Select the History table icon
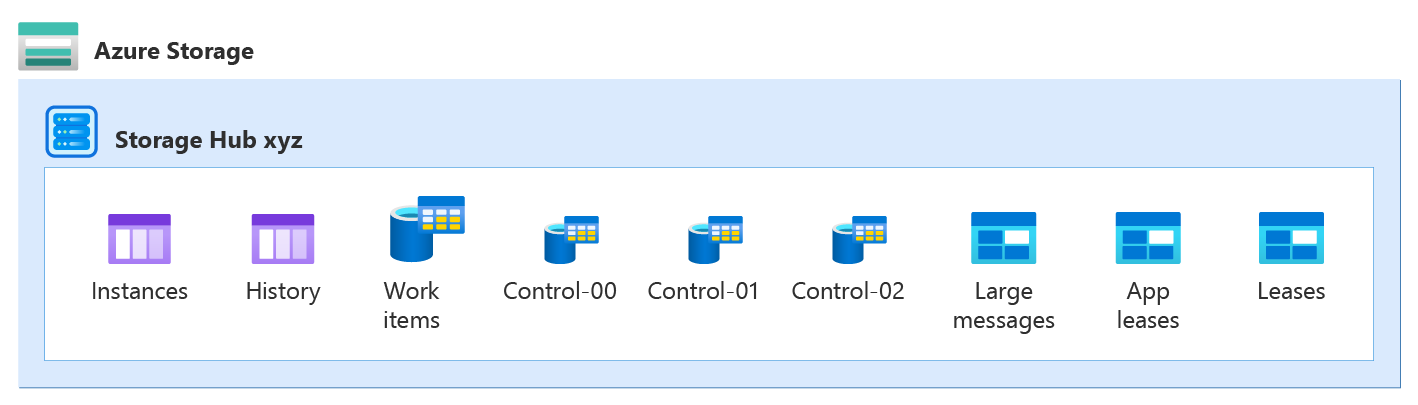This screenshot has height=405, width=1418. point(283,239)
